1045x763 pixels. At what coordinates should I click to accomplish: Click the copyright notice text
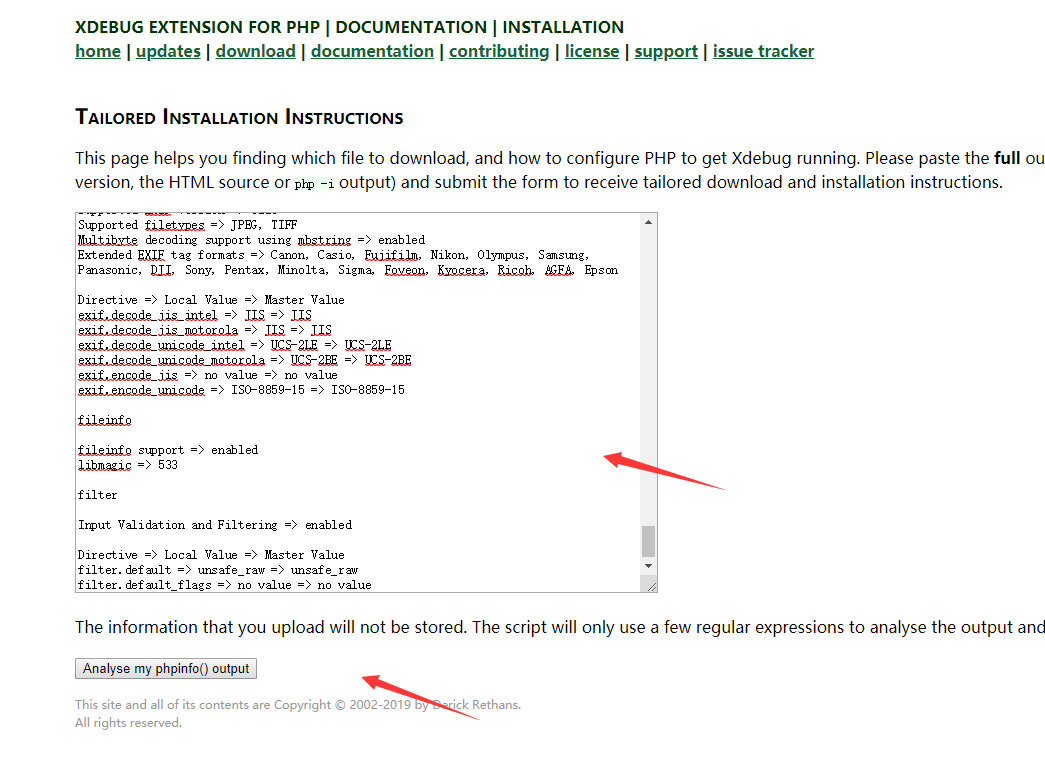click(x=298, y=713)
